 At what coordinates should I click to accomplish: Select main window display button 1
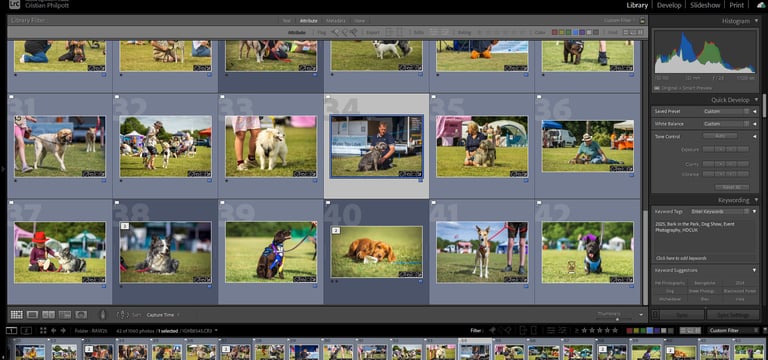[x=12, y=331]
